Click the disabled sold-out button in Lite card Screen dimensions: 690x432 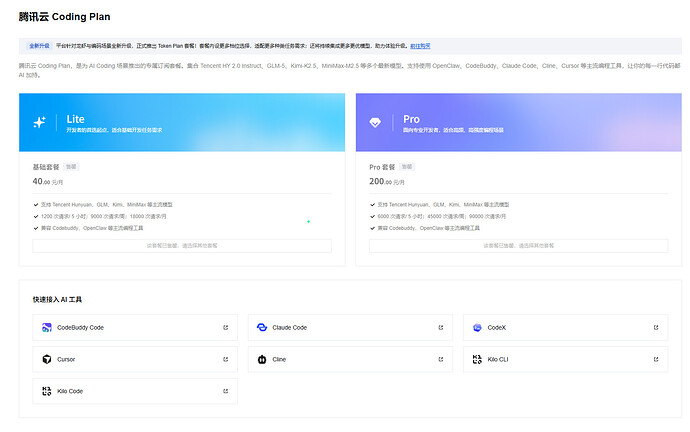pos(182,246)
